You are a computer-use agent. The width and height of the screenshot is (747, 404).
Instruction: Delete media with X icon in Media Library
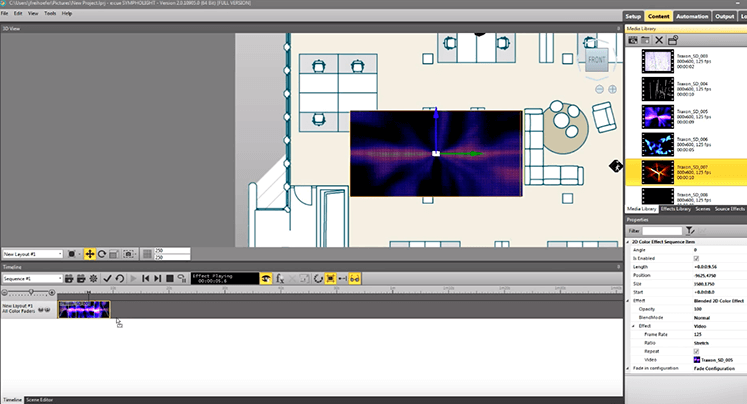click(x=659, y=40)
